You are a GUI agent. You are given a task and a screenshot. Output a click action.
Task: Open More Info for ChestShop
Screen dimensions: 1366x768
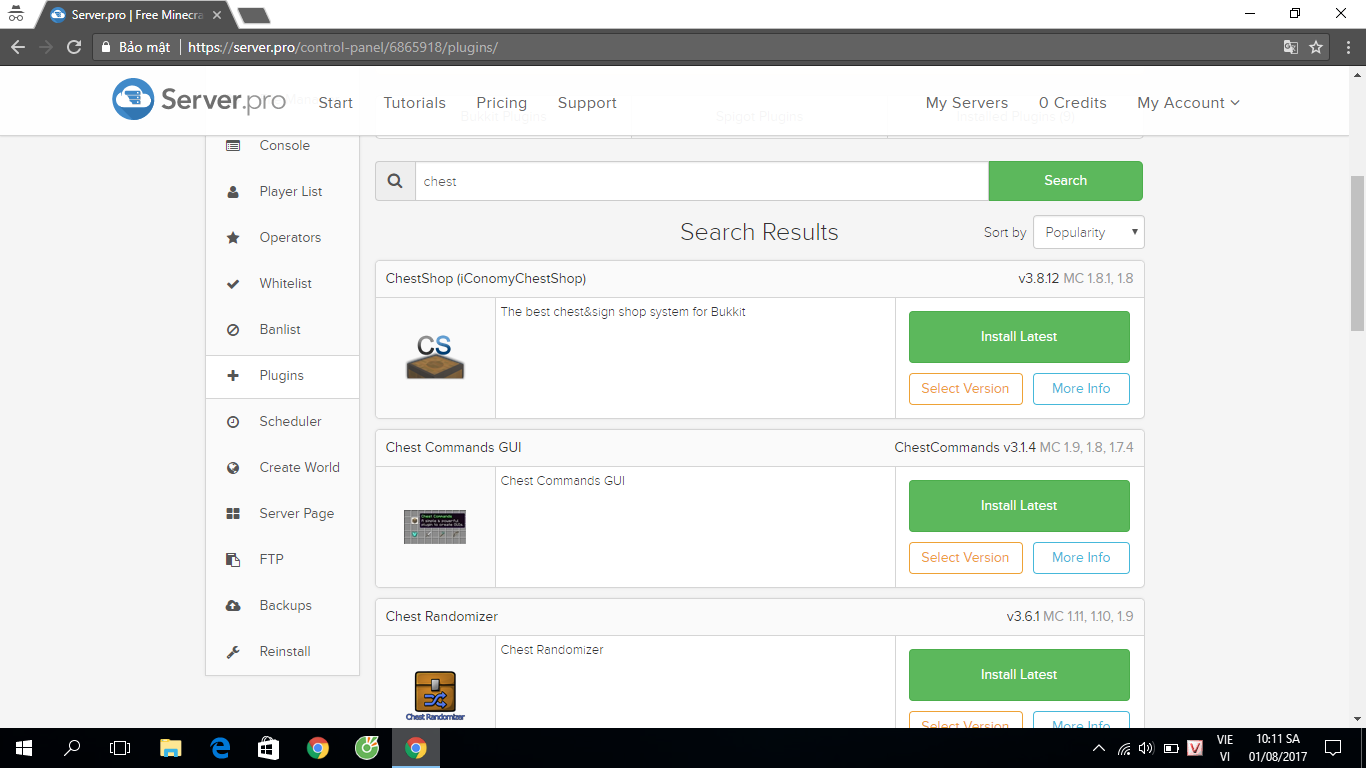click(x=1081, y=389)
